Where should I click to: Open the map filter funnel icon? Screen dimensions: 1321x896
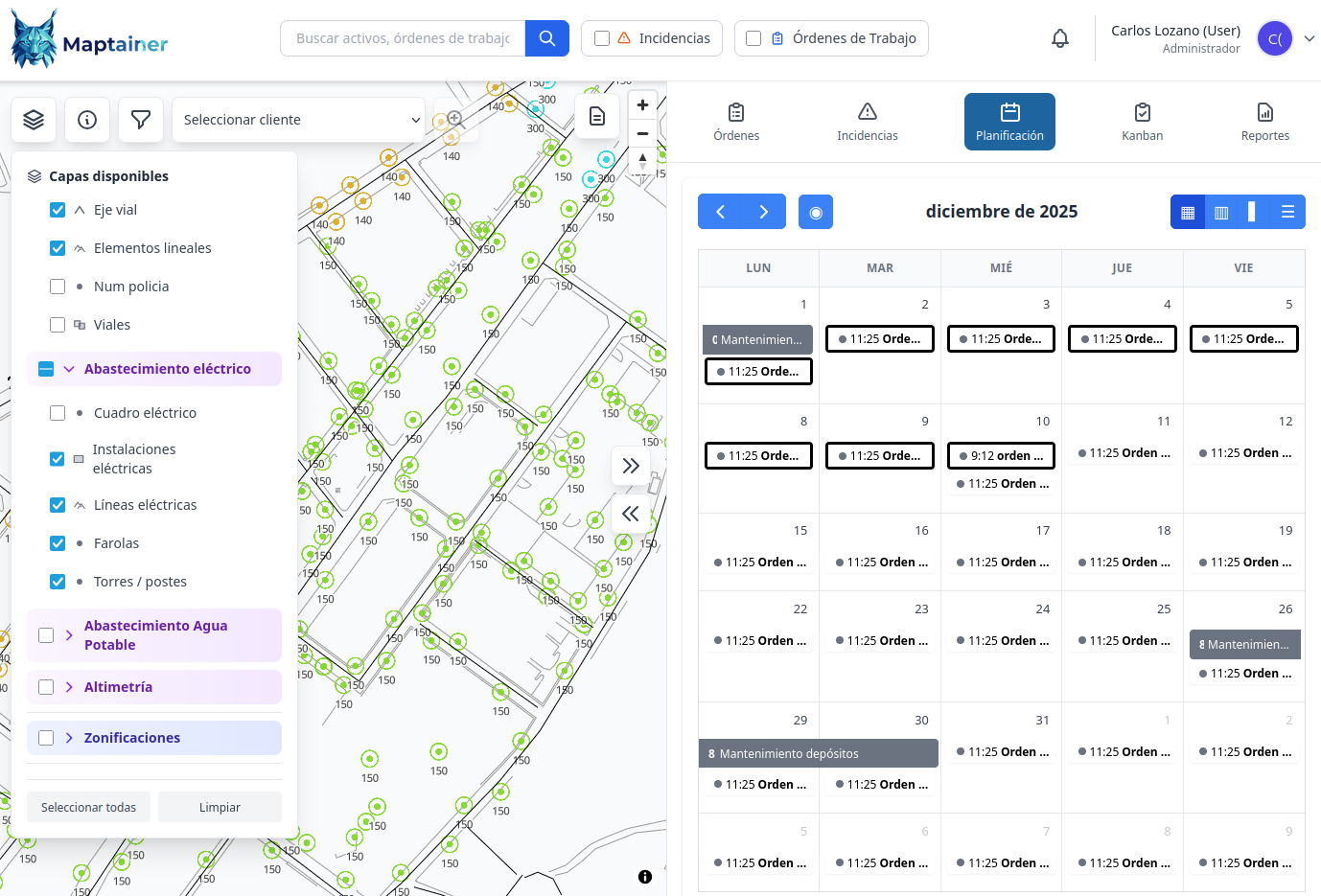point(140,119)
